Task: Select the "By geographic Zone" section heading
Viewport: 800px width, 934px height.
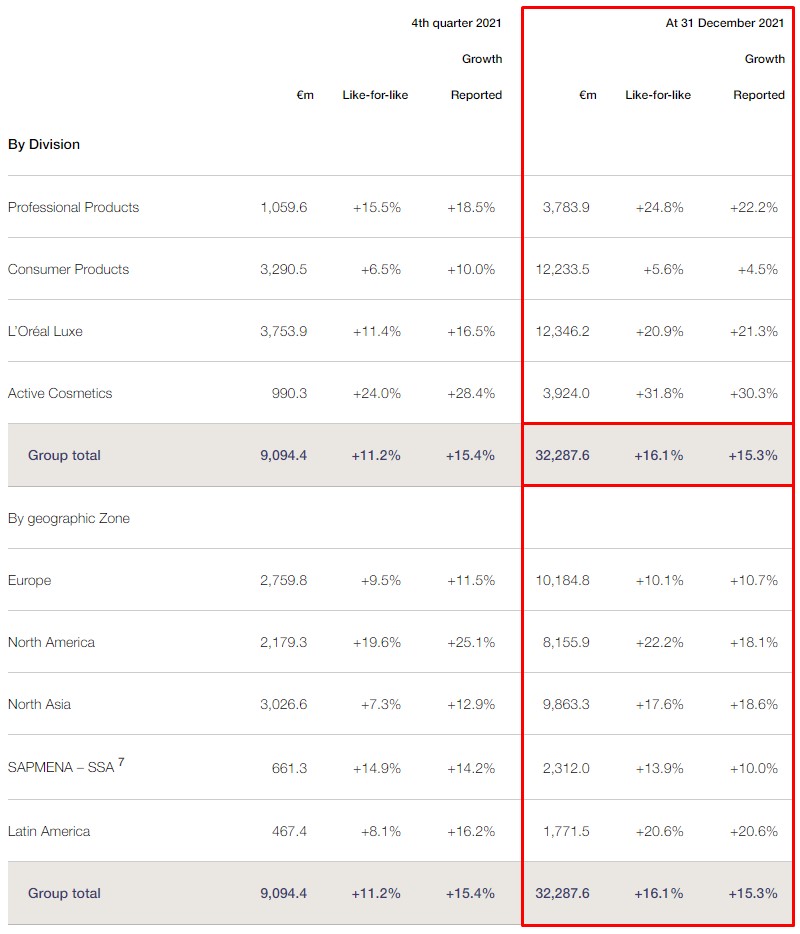Action: [69, 518]
